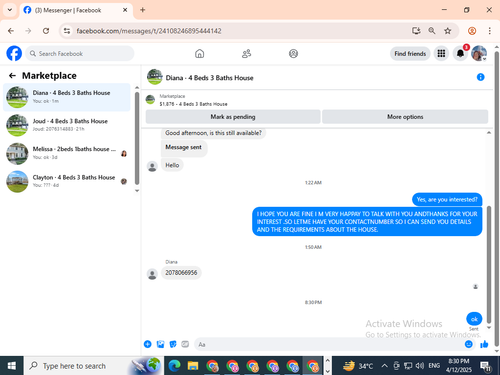The image size is (500, 375).
Task: Open the tab search dropdown arrow
Action: pyautogui.click(x=10, y=10)
